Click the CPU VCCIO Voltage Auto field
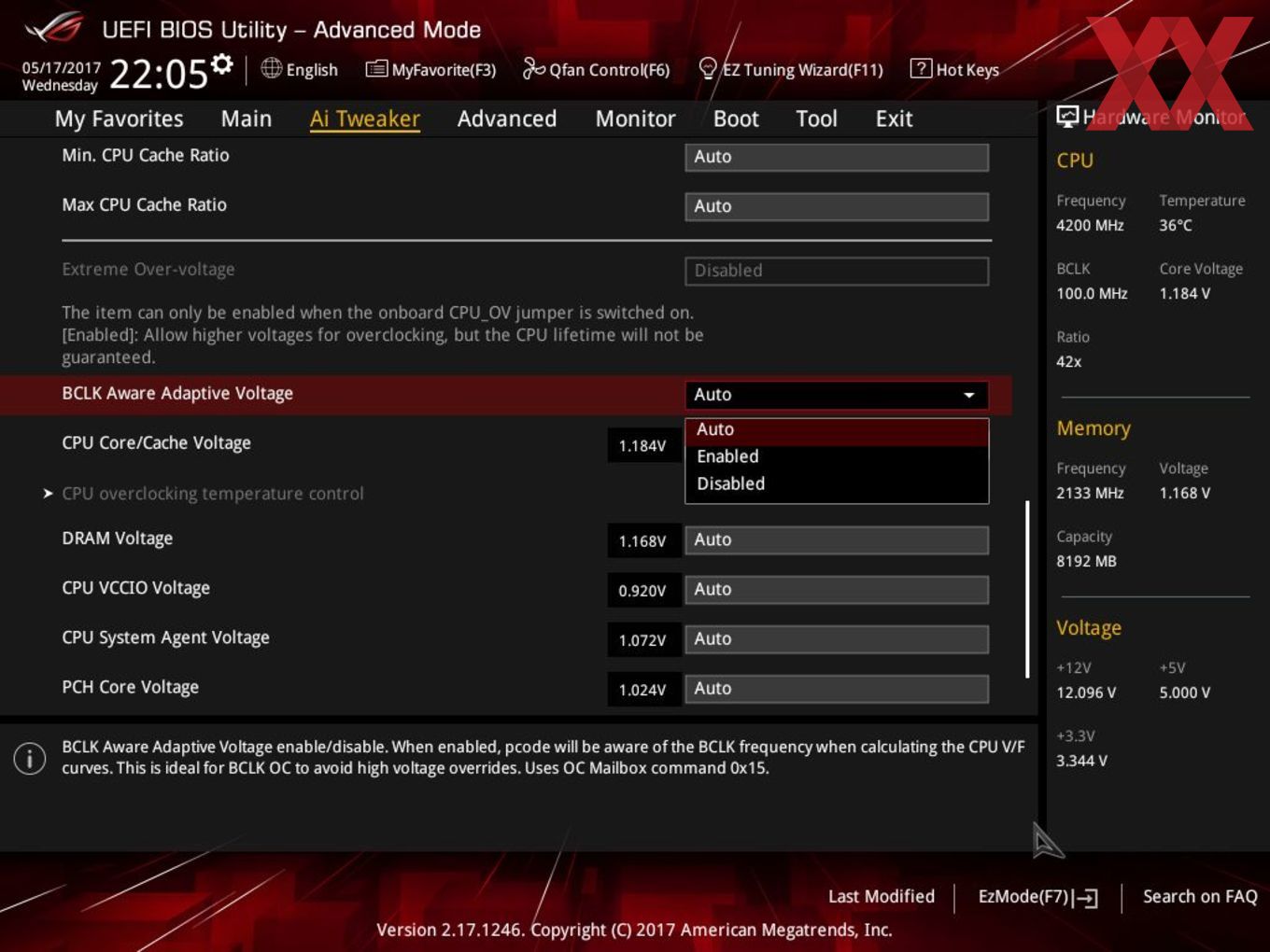The width and height of the screenshot is (1270, 952). [x=837, y=590]
